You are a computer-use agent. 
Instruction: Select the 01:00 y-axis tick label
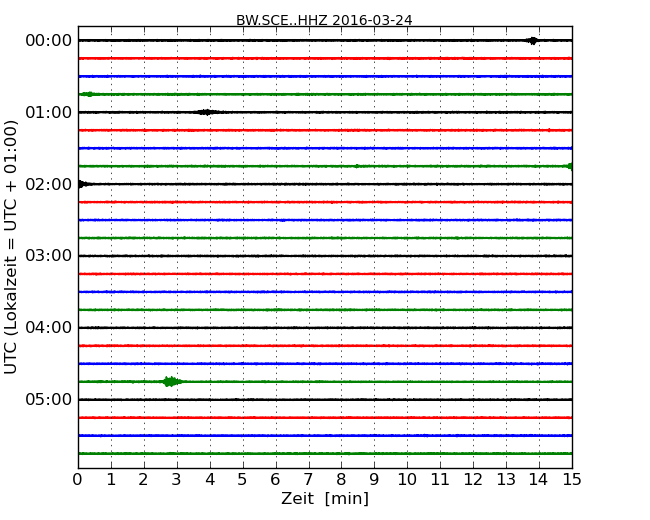(48, 112)
